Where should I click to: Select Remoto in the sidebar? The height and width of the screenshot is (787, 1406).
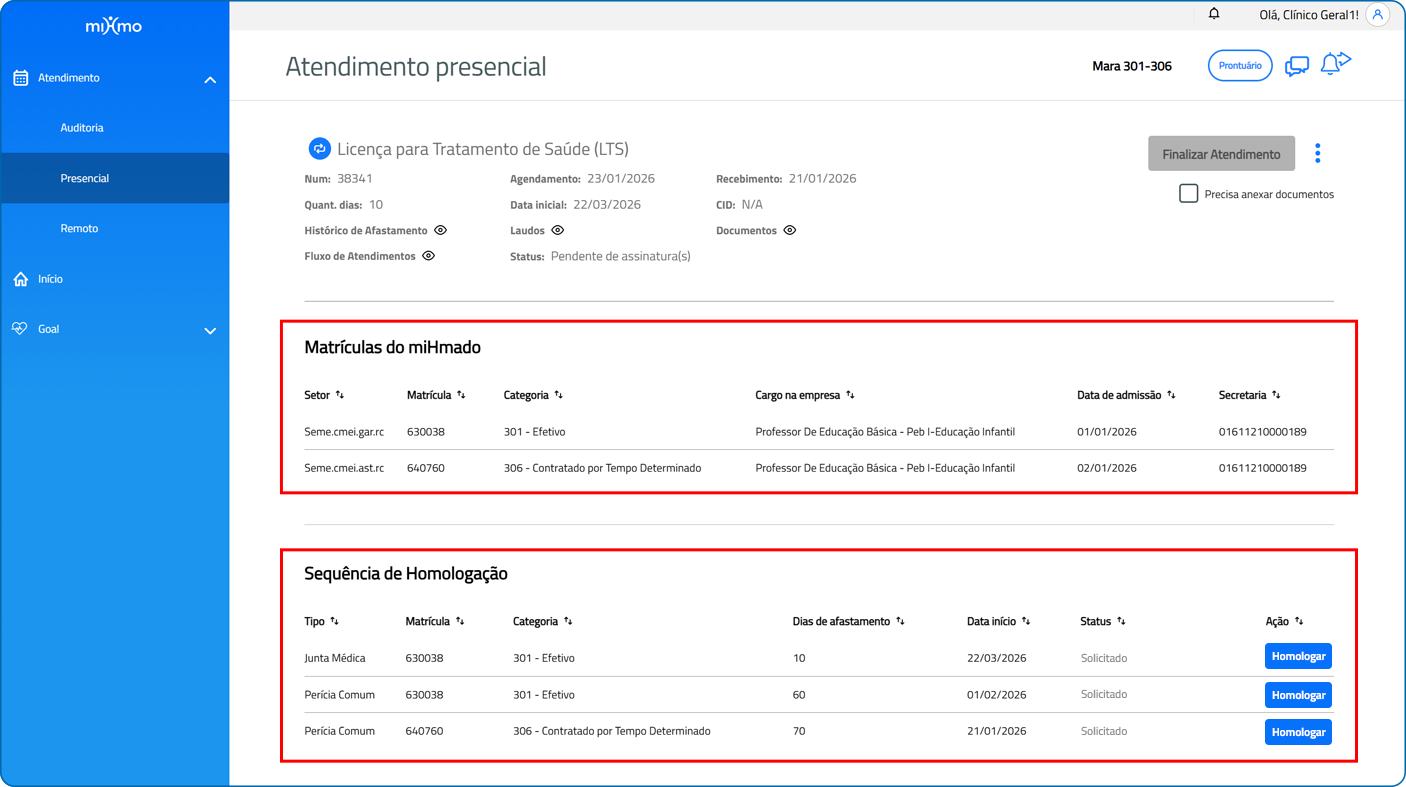click(79, 228)
